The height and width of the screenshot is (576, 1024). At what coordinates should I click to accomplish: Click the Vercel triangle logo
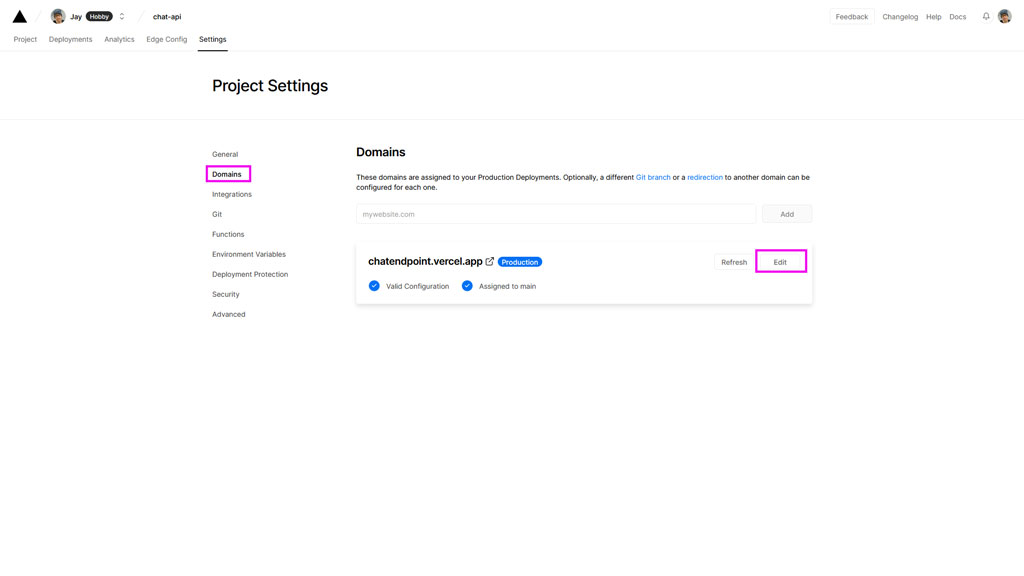20,15
